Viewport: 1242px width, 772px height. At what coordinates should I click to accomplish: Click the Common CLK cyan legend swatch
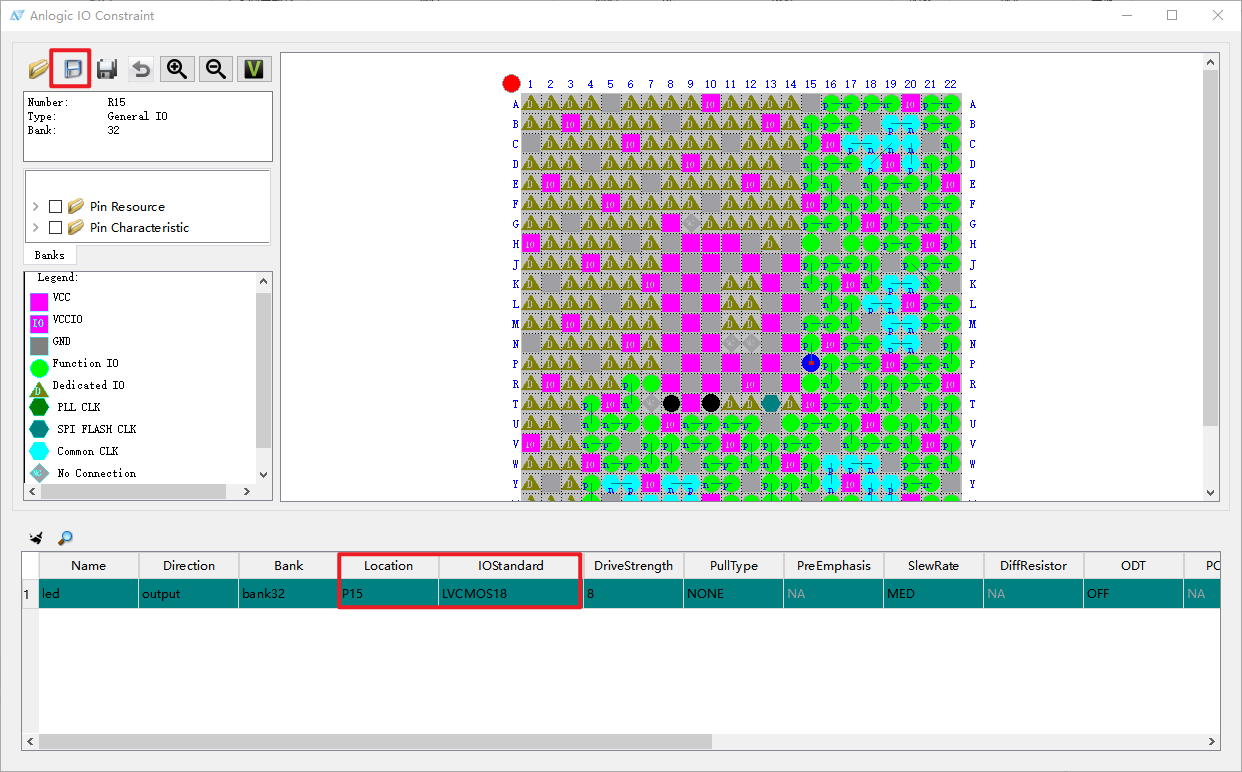point(39,451)
